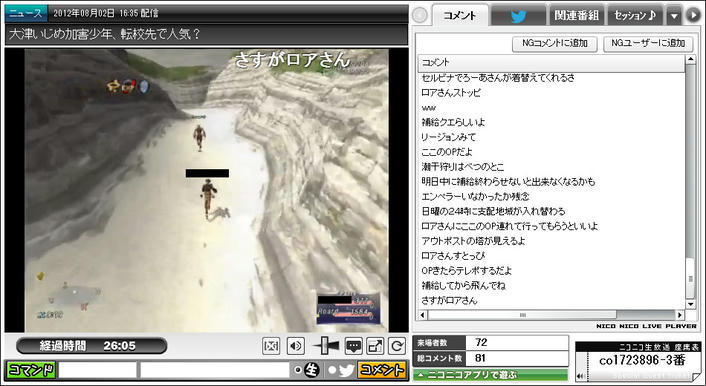The width and height of the screenshot is (706, 386).
Task: Select the Twitter post radio button
Action: click(x=332, y=370)
